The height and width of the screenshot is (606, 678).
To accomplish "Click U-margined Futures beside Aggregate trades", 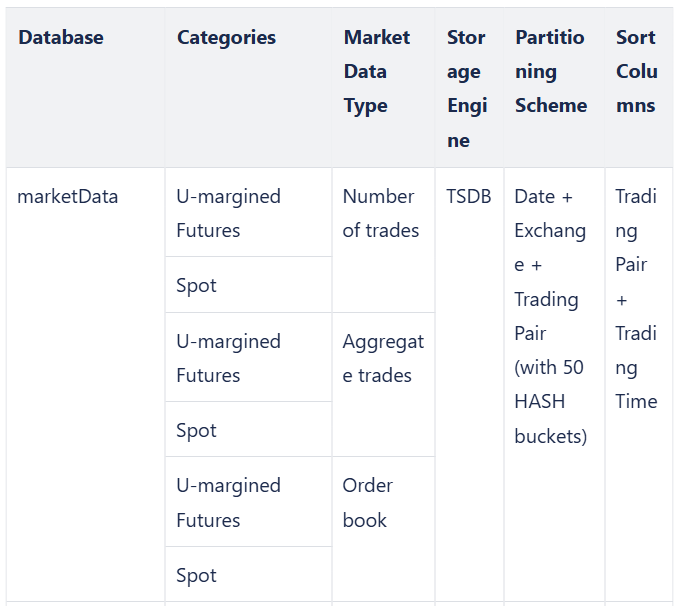I will click(228, 359).
